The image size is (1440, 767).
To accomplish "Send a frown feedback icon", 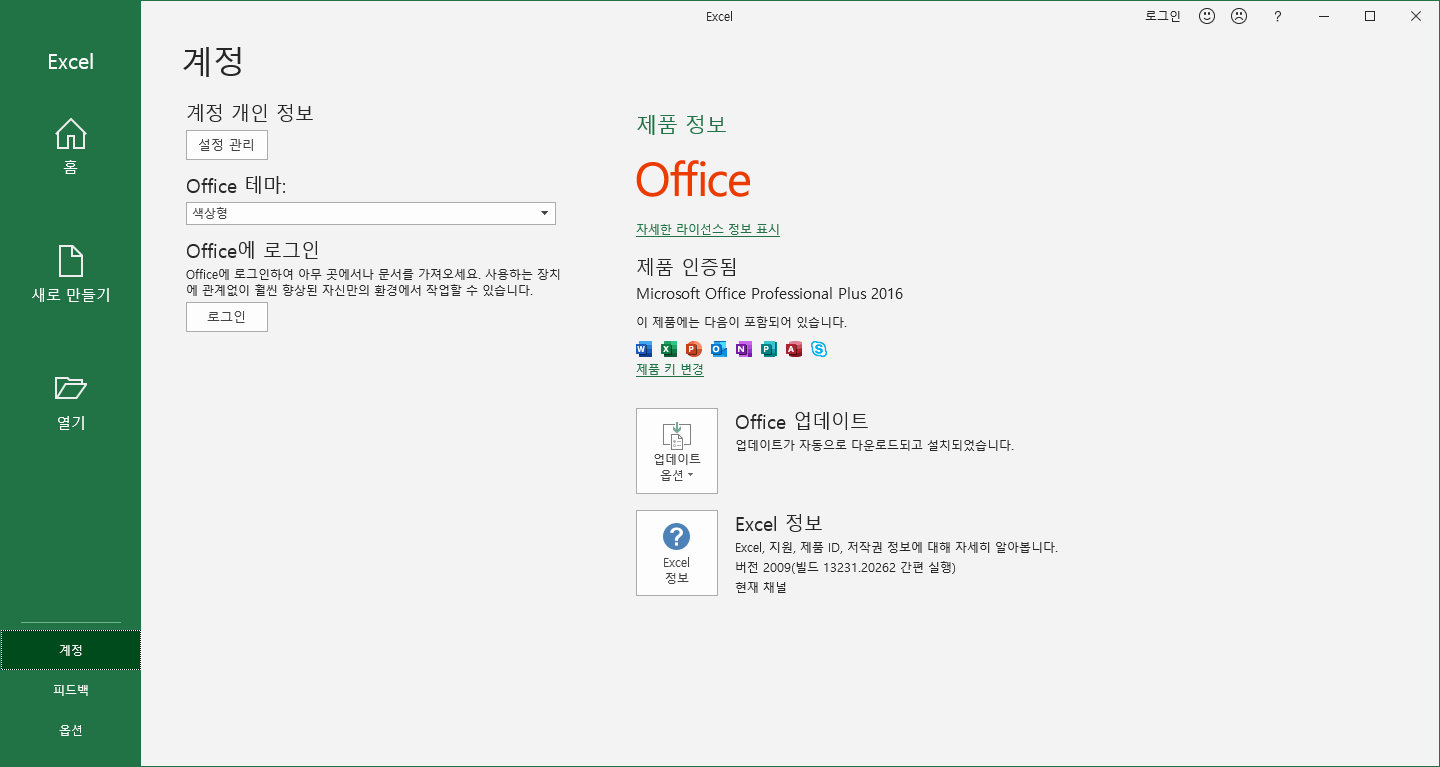I will pos(1239,16).
